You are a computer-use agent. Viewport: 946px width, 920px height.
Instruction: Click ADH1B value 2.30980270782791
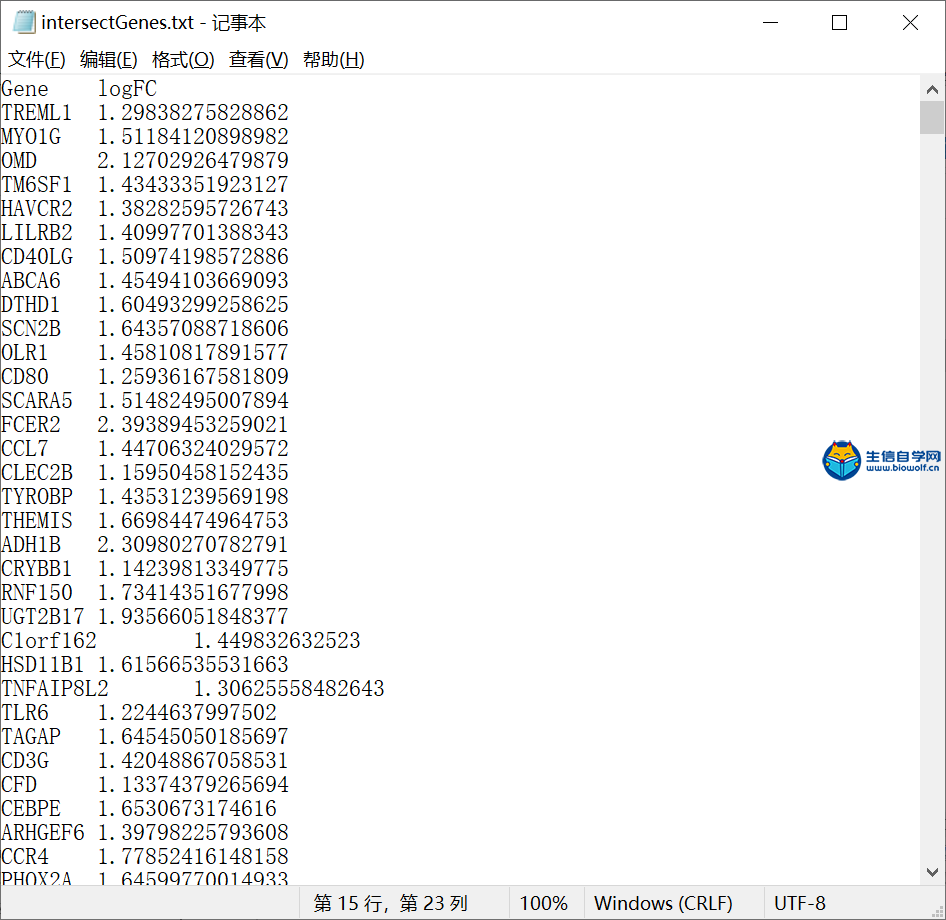193,545
